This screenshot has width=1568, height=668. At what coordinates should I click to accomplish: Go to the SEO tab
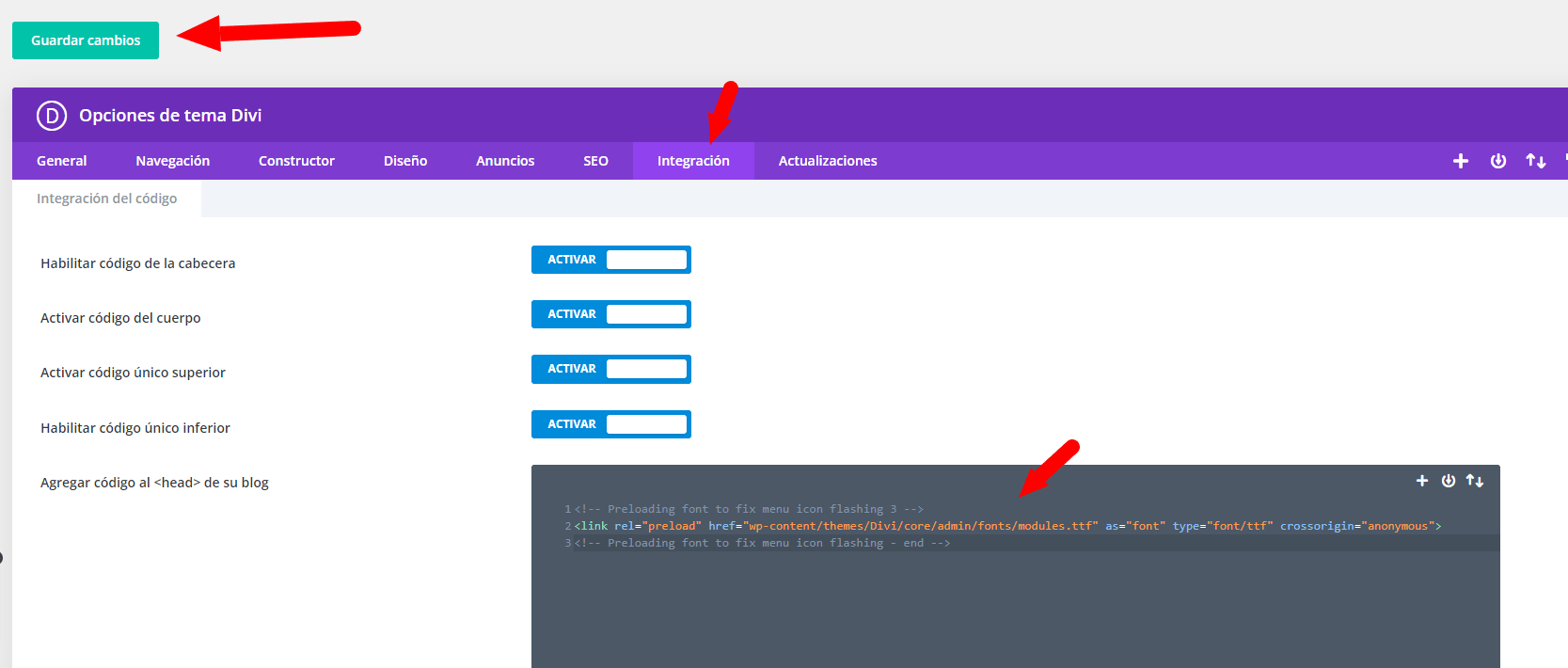(595, 161)
